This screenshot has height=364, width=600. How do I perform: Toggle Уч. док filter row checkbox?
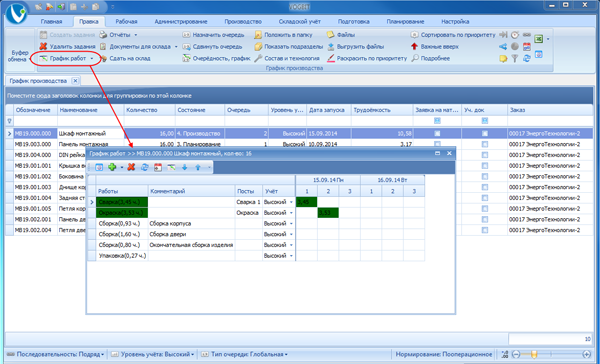point(485,121)
